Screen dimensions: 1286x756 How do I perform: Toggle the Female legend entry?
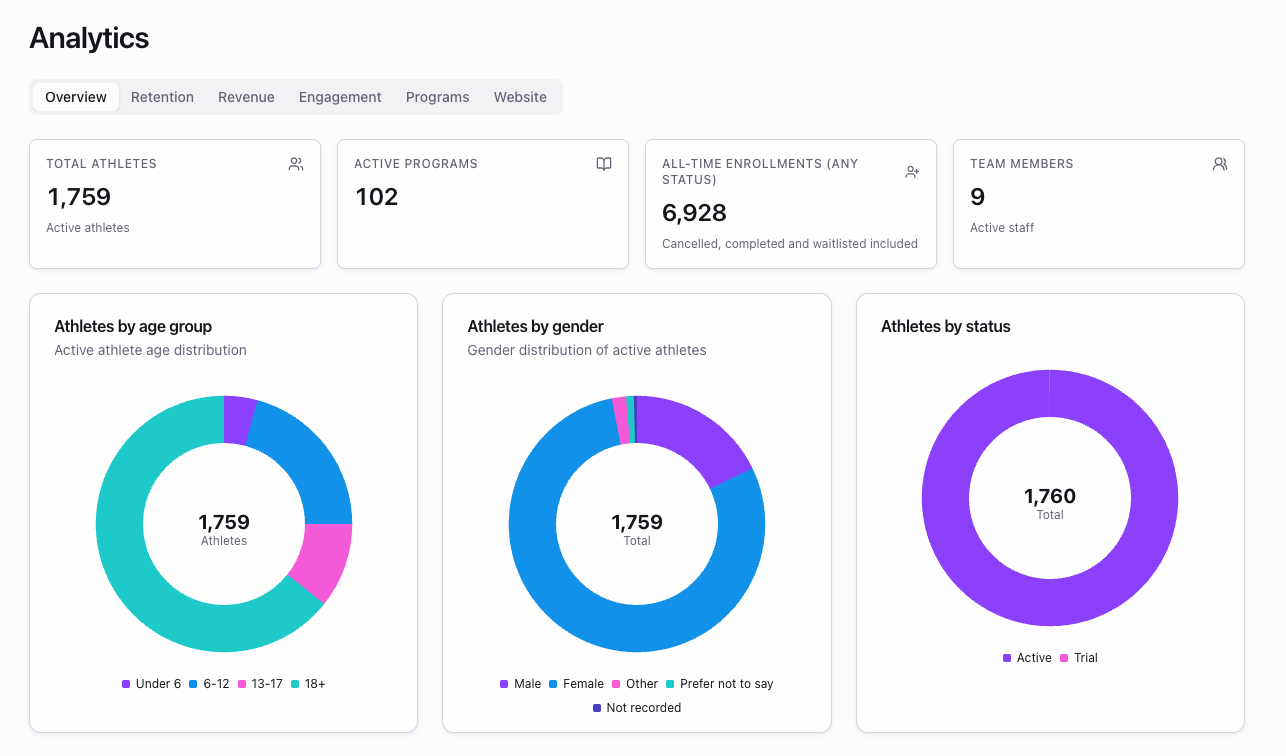[x=576, y=684]
